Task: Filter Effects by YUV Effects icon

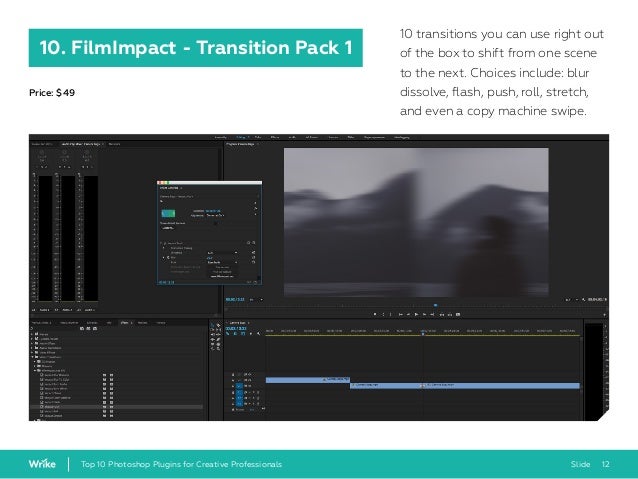Action: coord(95,328)
